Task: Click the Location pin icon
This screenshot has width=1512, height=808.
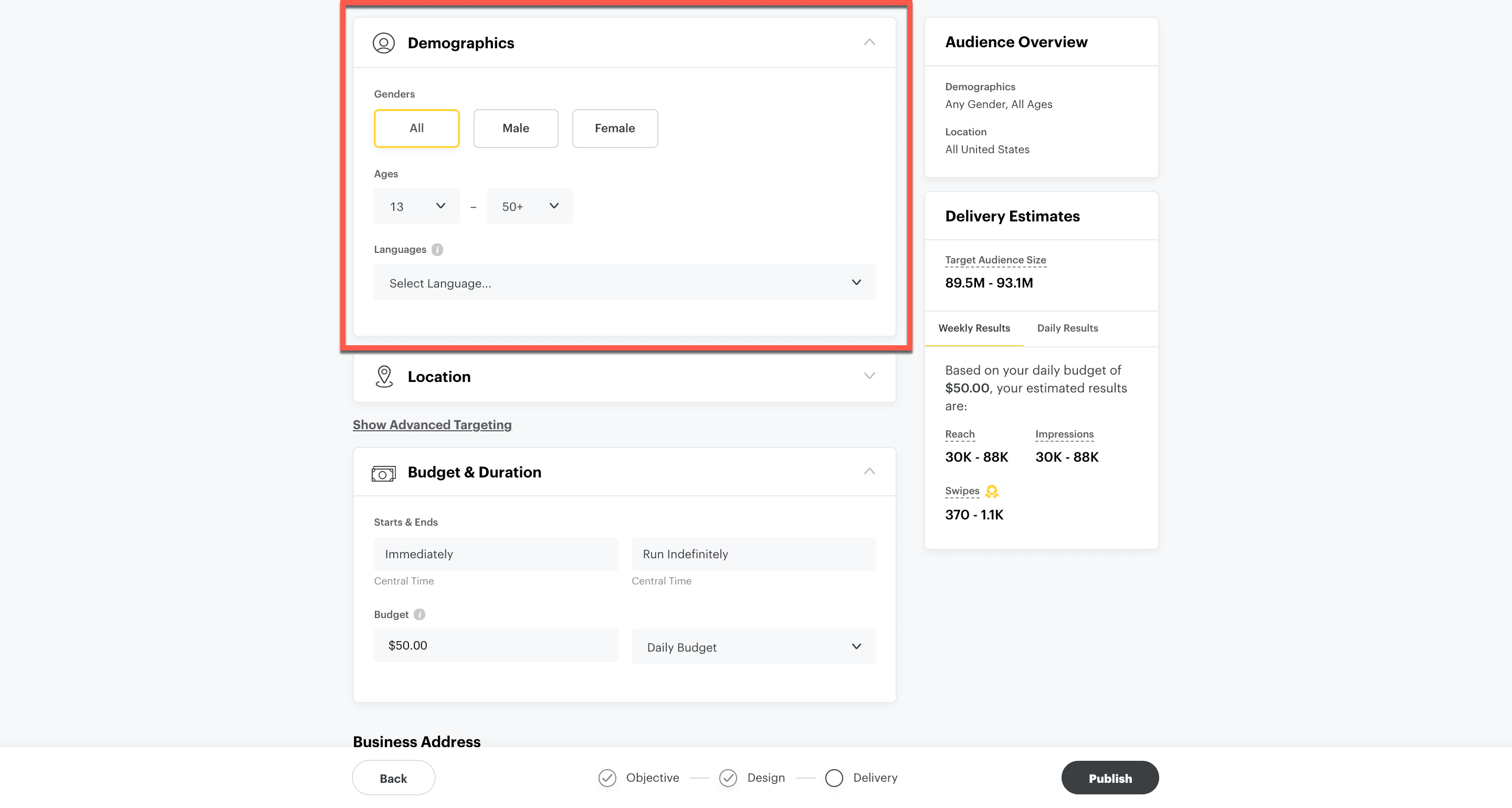Action: point(384,376)
